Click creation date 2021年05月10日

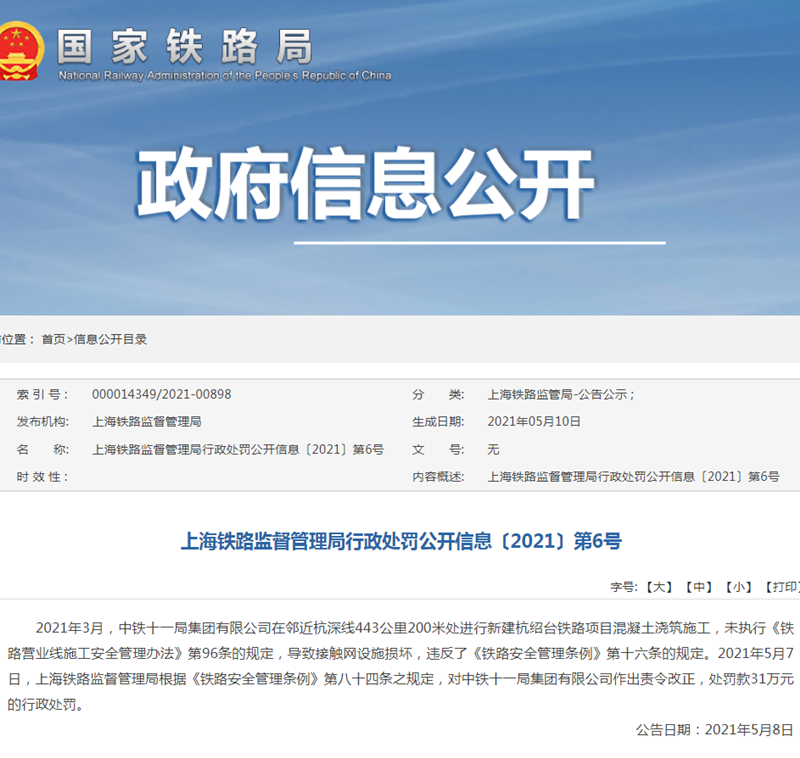coord(534,422)
